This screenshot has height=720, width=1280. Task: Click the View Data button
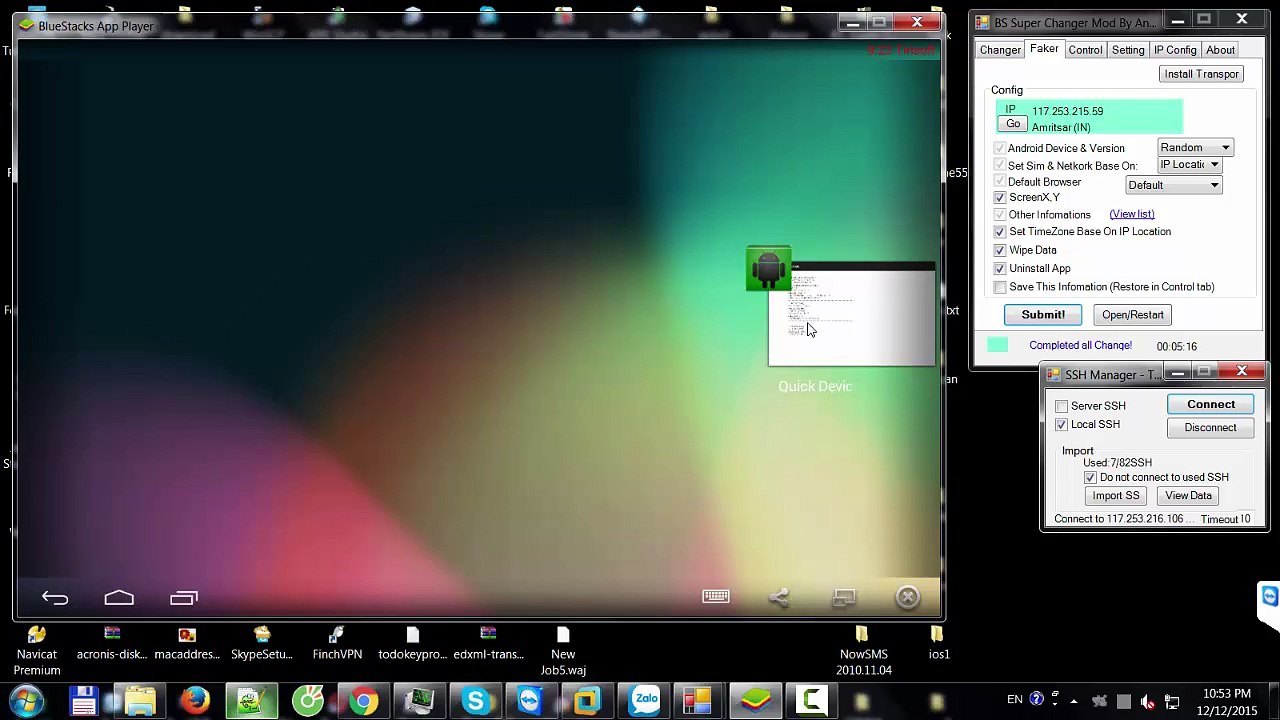1188,496
